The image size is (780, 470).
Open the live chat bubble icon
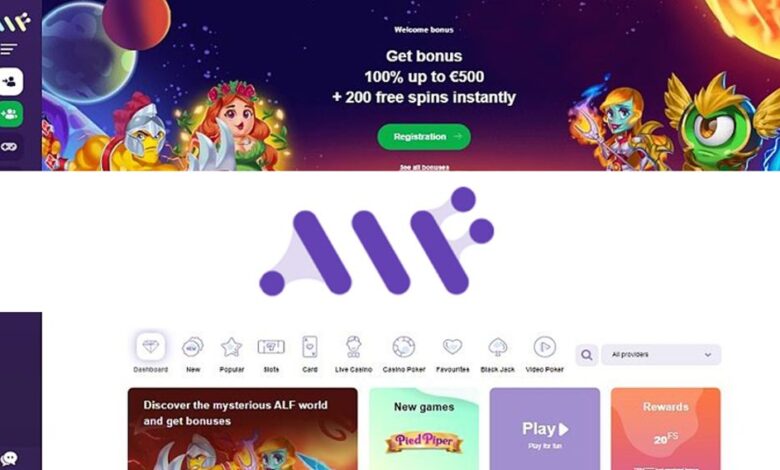pos(9,458)
